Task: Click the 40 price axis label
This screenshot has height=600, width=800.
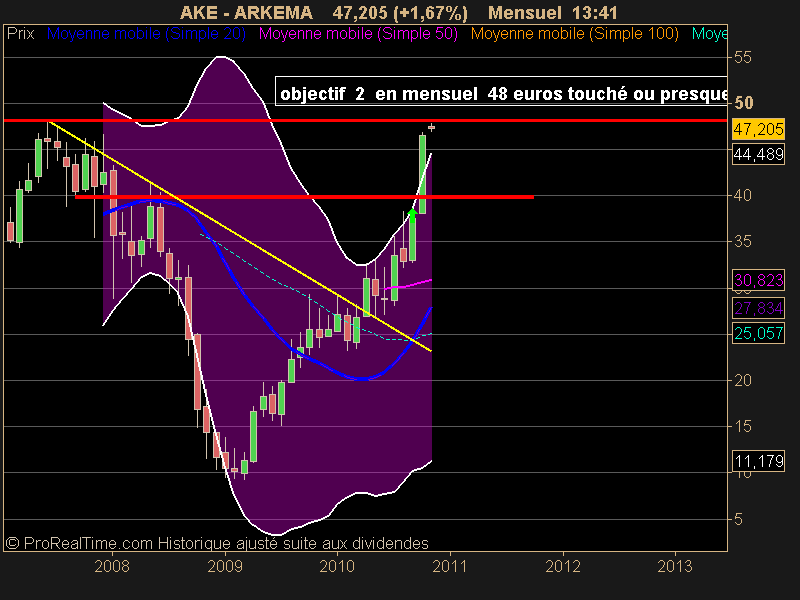Action: coord(743,195)
